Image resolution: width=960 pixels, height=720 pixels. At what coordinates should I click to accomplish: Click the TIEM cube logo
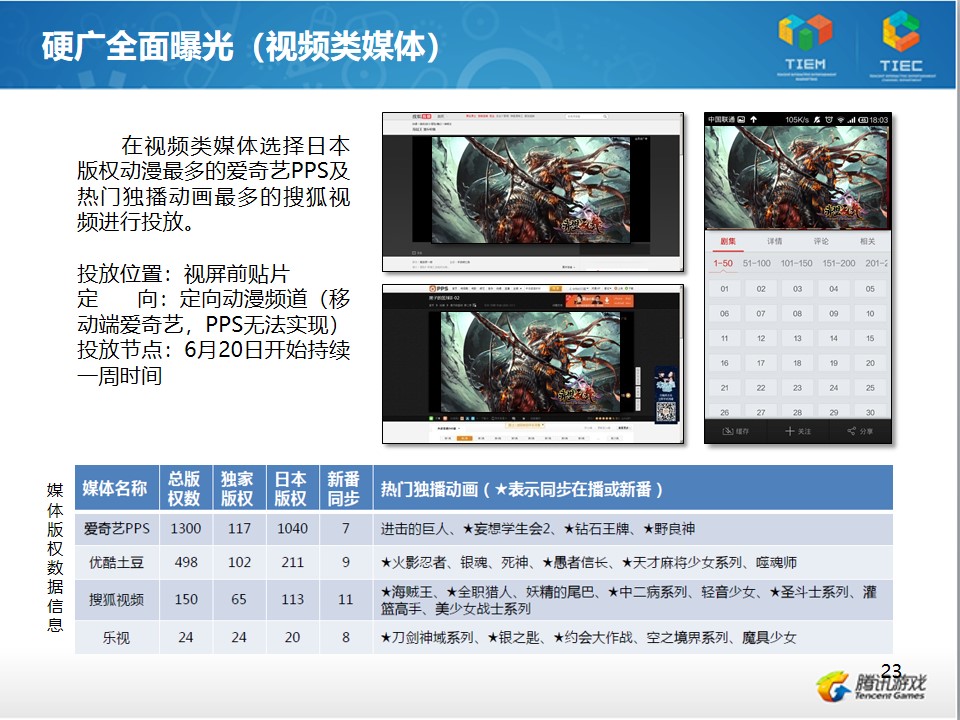click(805, 32)
